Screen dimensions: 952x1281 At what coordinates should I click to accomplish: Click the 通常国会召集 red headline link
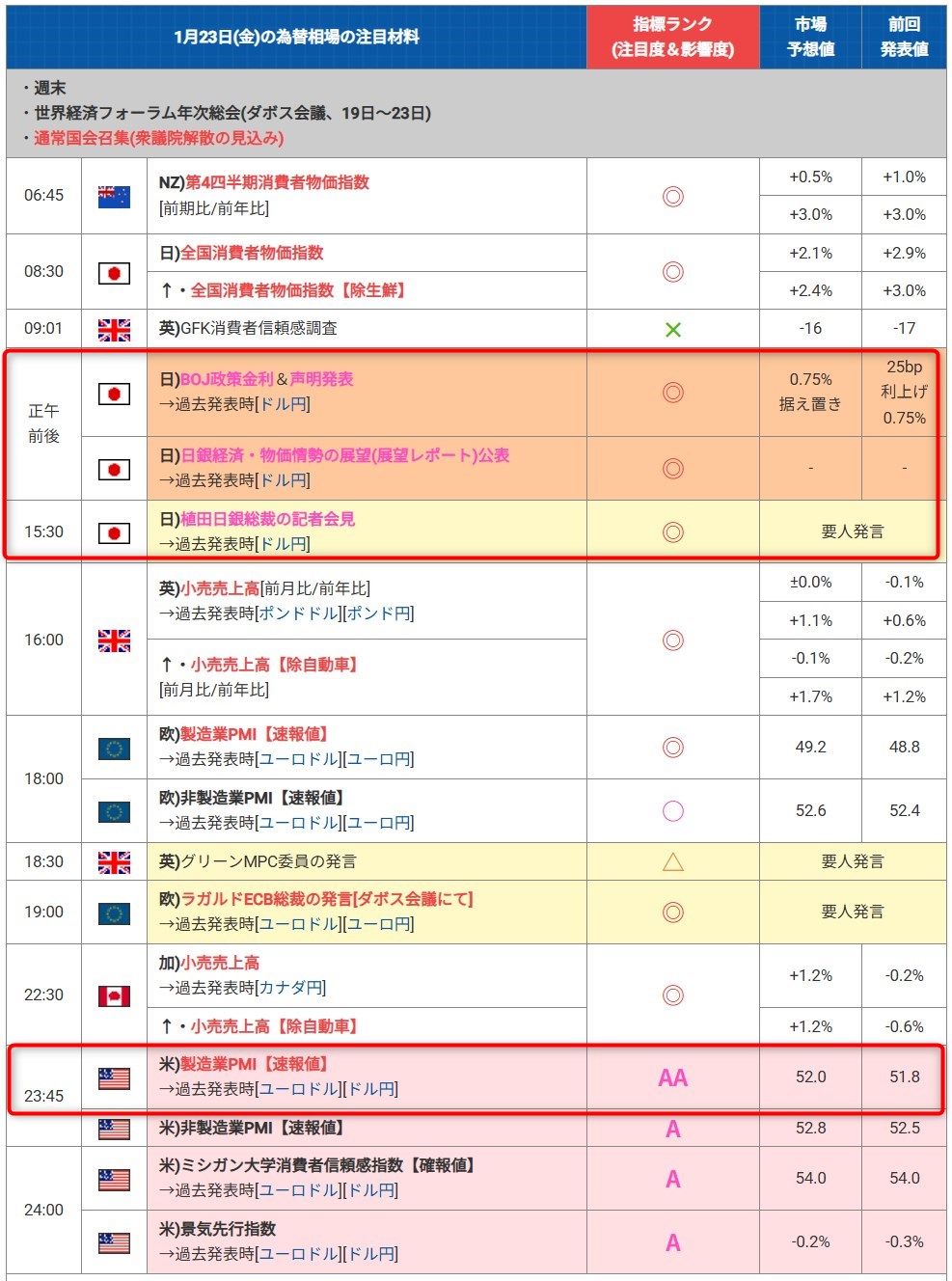click(158, 138)
